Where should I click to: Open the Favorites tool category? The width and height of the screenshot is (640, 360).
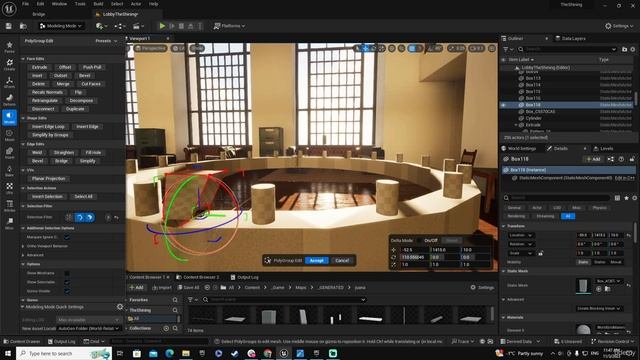(x=9, y=47)
